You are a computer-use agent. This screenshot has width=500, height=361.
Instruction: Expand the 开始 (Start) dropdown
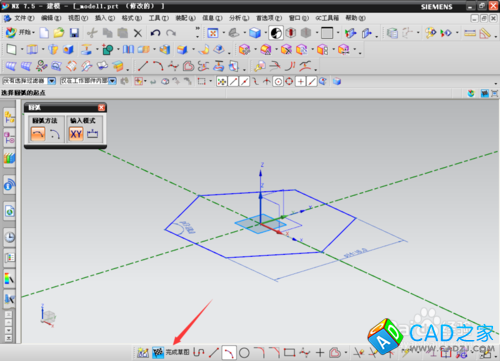(x=20, y=33)
